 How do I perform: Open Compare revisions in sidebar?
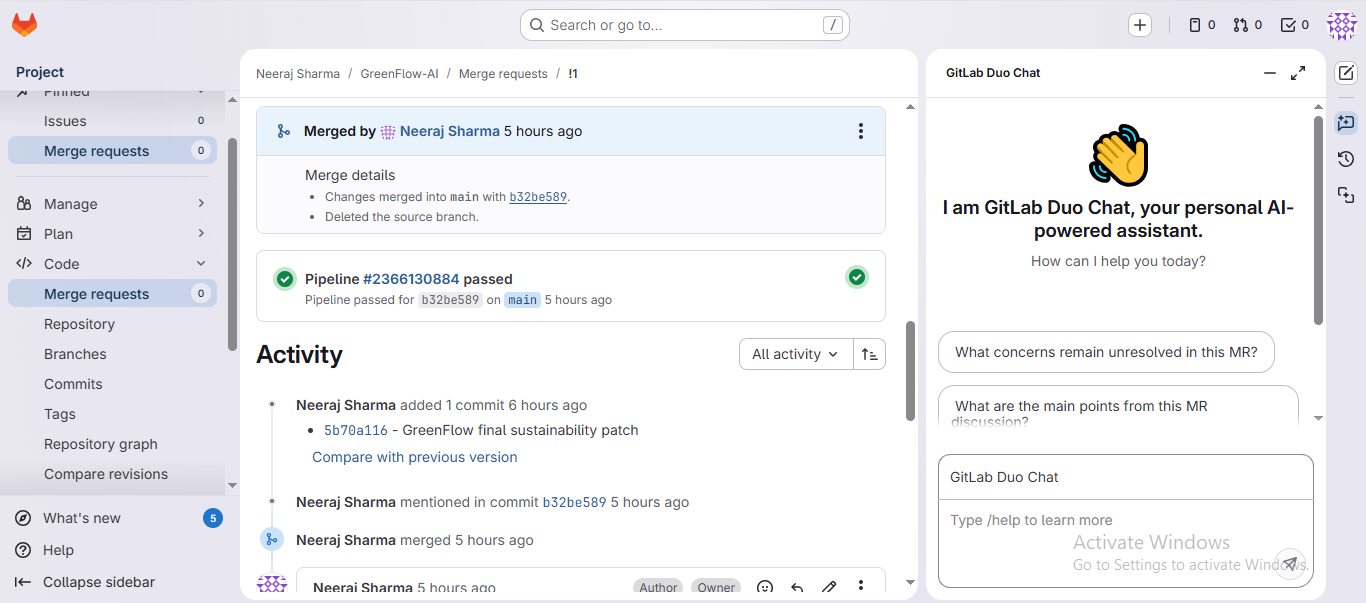click(x=112, y=474)
